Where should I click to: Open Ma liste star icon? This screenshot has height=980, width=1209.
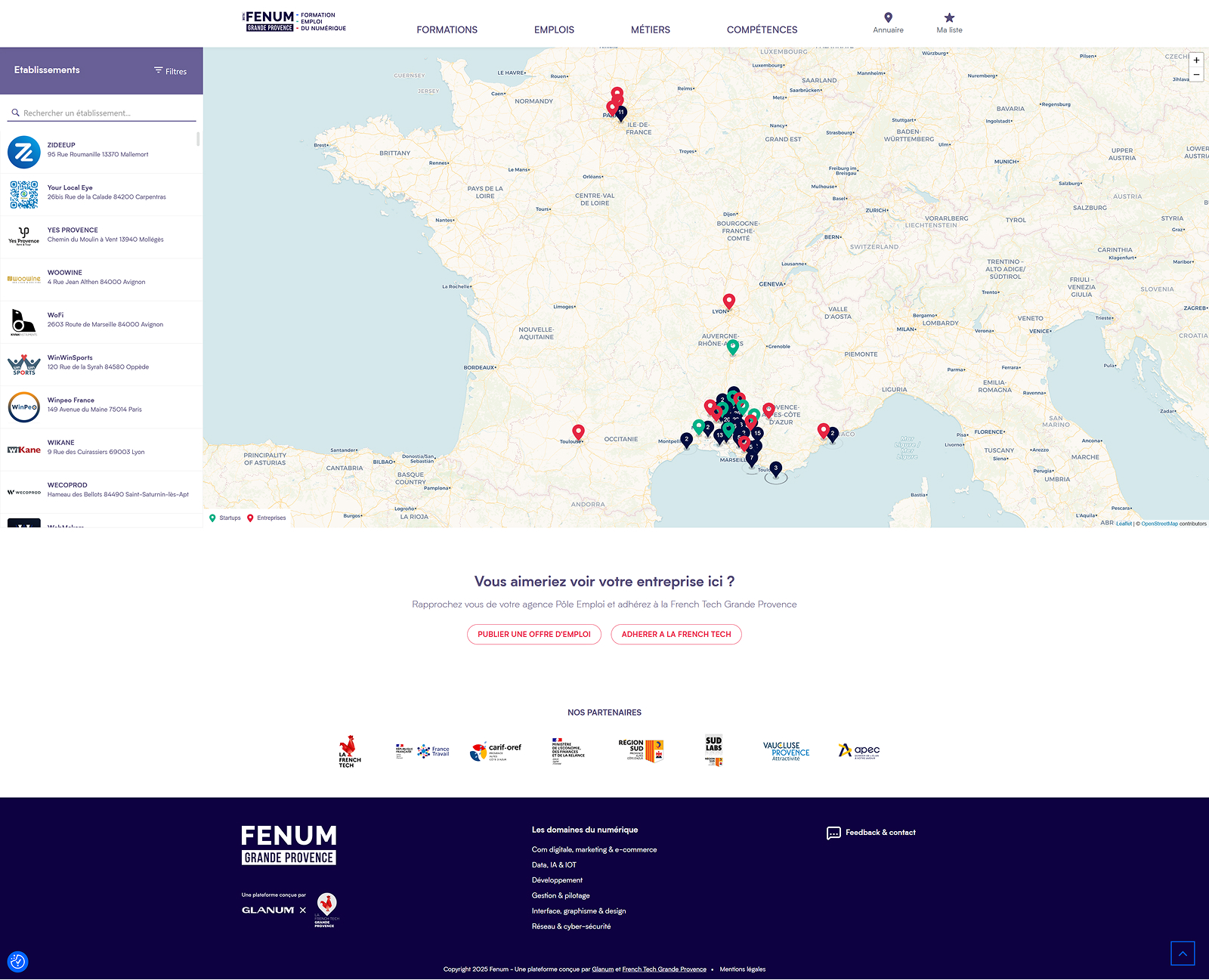pyautogui.click(x=949, y=17)
